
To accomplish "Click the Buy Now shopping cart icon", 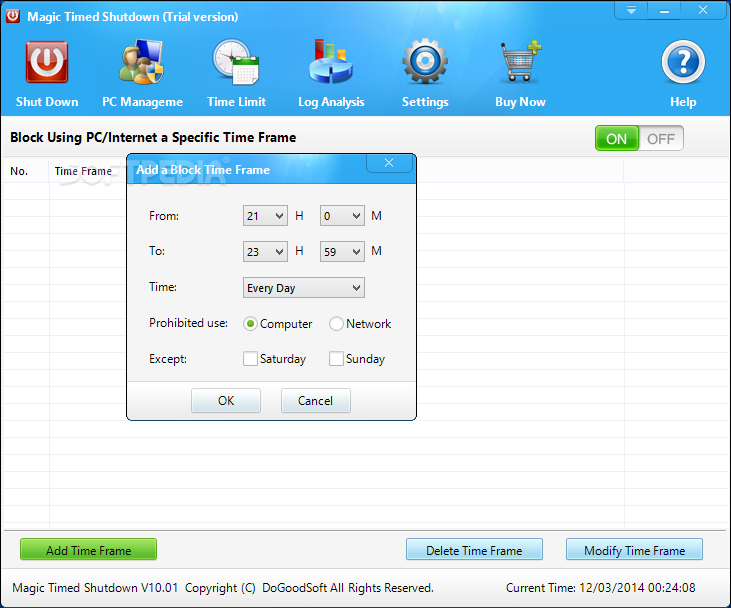I will 520,62.
